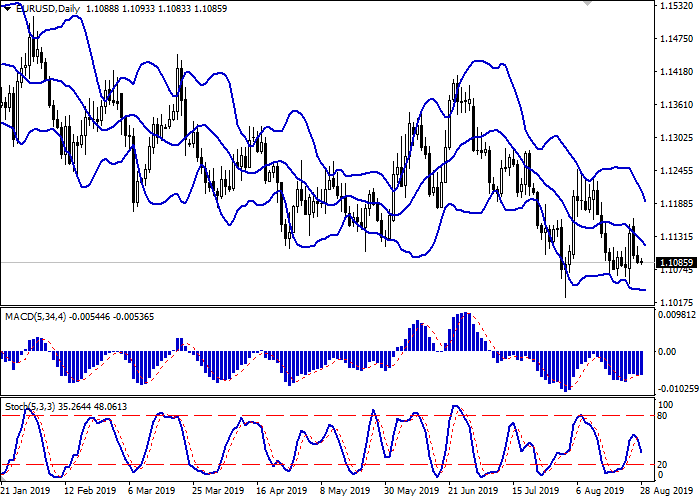Click the current price tag 1.10859
This screenshot has height=500, width=700.
tap(677, 263)
